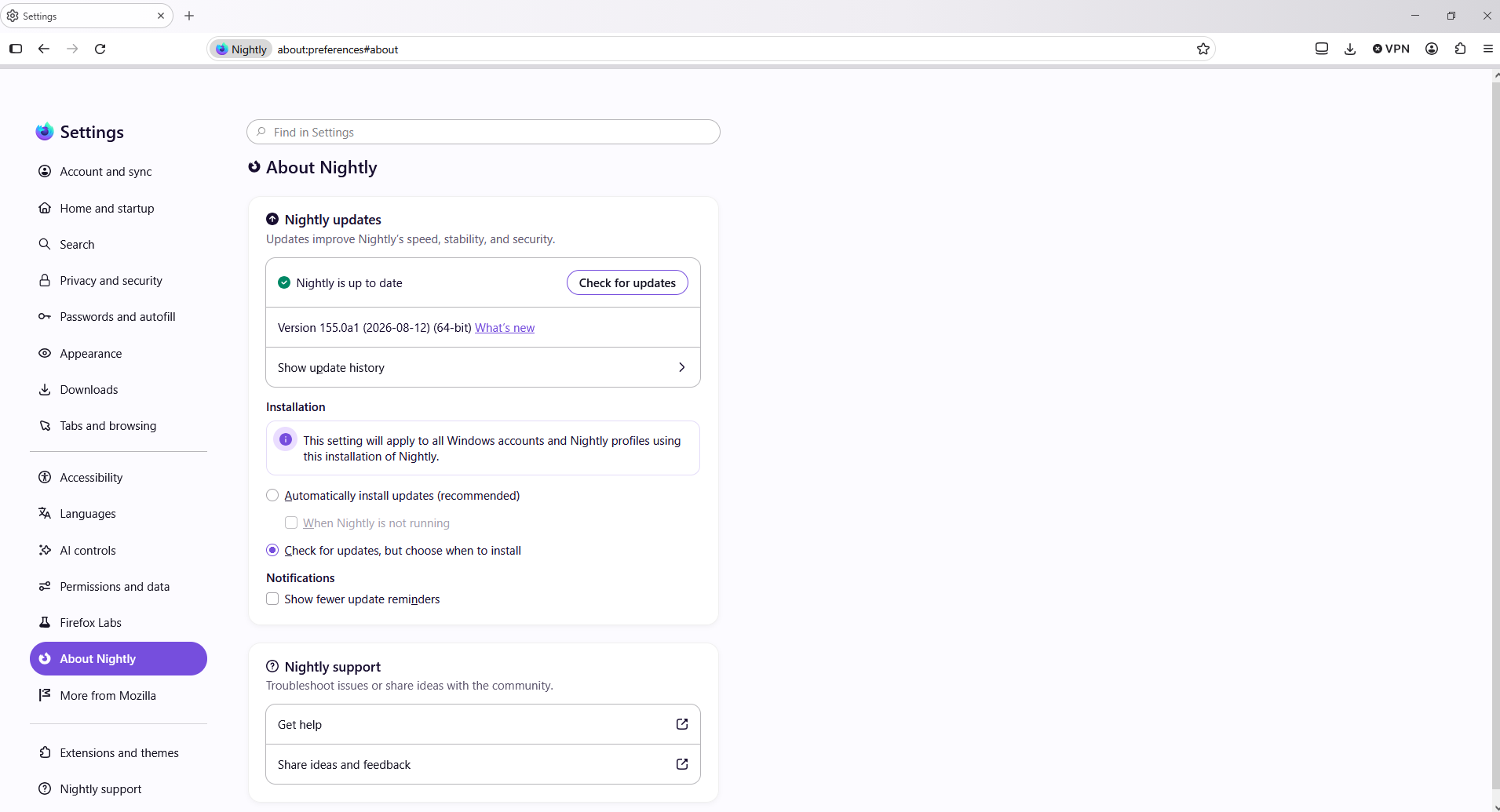Open Languages settings
Screen dimensions: 1500x812
coord(119,513)
